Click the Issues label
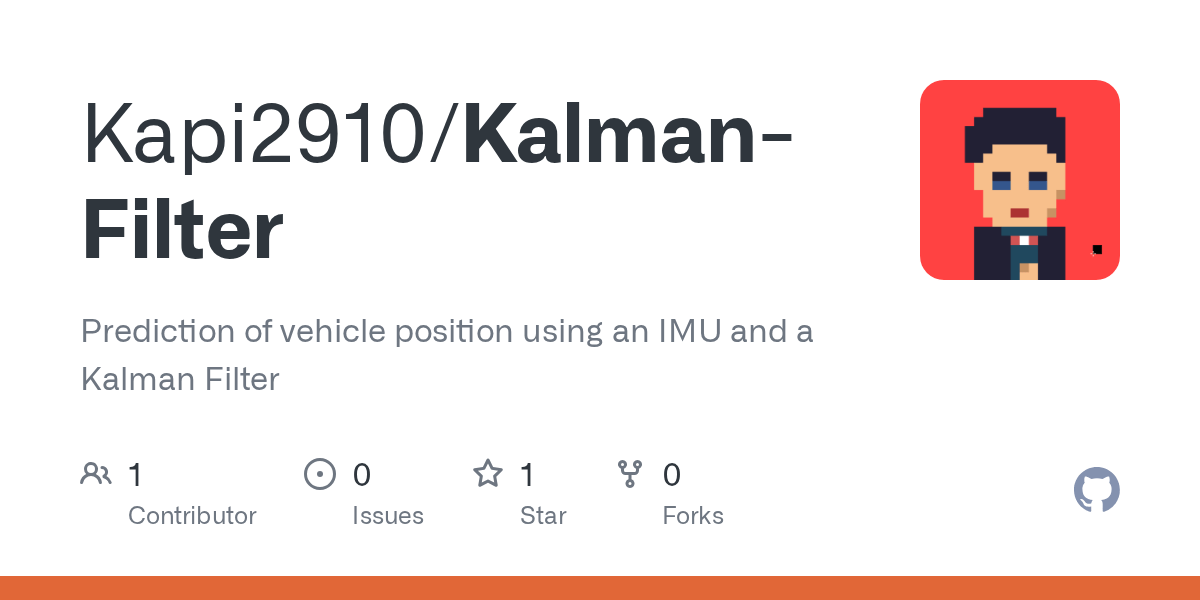This screenshot has height=600, width=1200. (388, 516)
